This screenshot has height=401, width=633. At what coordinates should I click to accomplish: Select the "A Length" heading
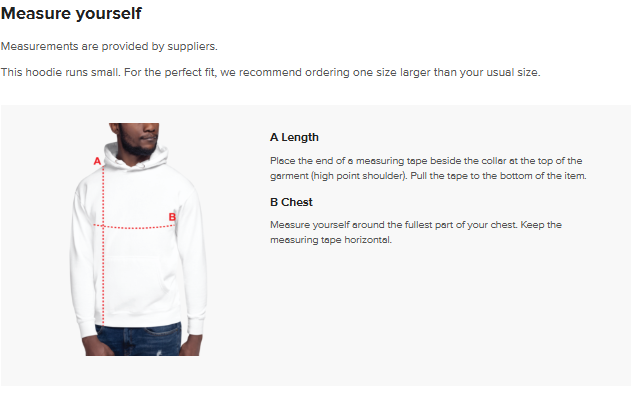294,137
